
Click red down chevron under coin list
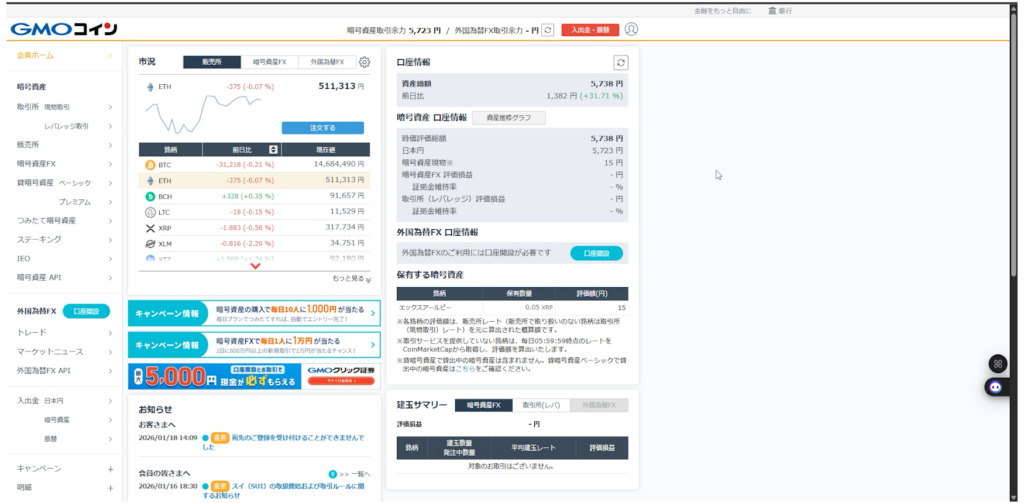click(255, 267)
